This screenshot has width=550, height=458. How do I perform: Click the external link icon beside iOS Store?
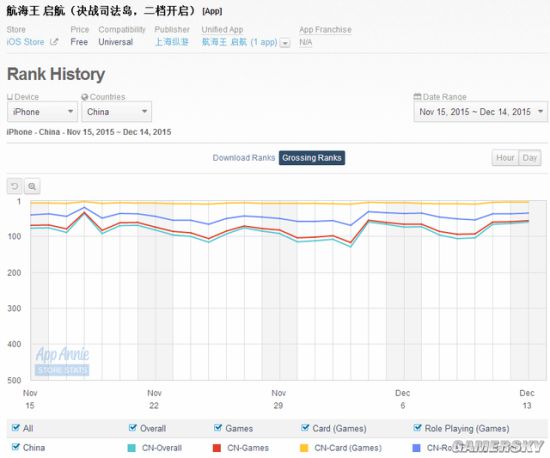(x=54, y=42)
